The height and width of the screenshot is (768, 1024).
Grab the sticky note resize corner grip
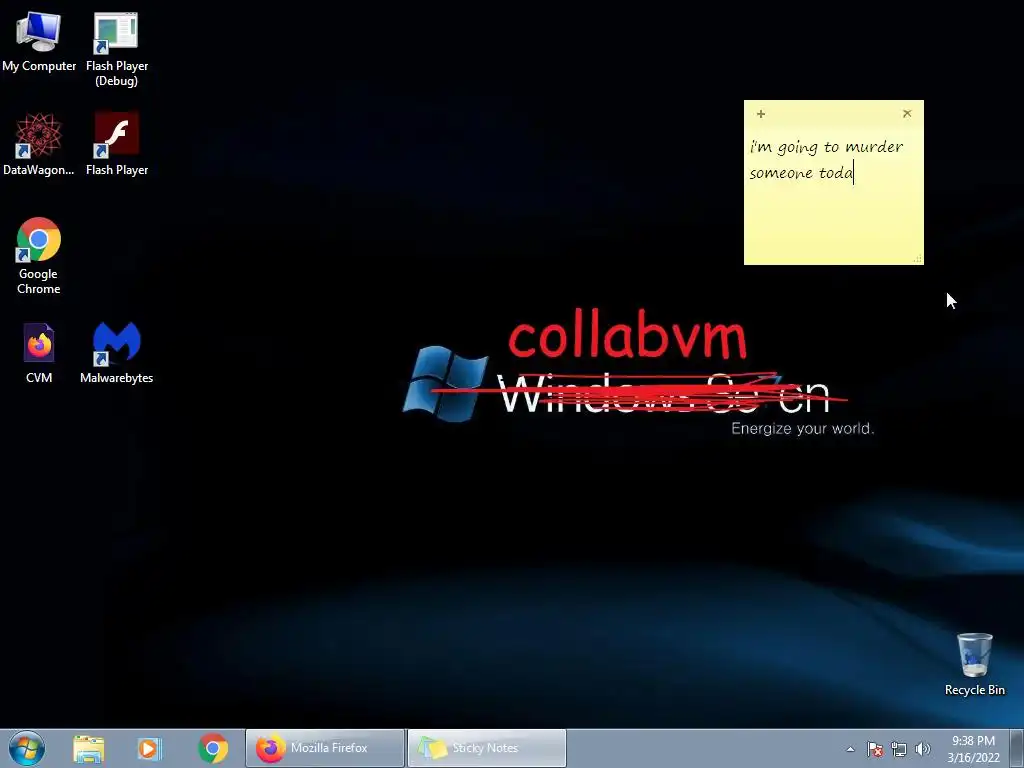tap(918, 259)
